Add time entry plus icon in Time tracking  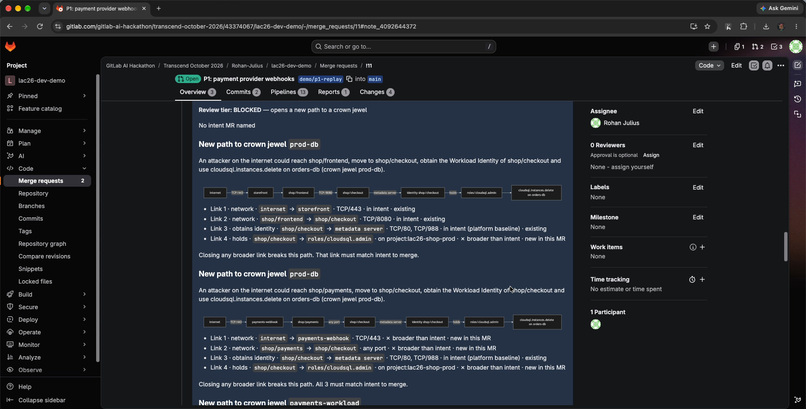[702, 280]
